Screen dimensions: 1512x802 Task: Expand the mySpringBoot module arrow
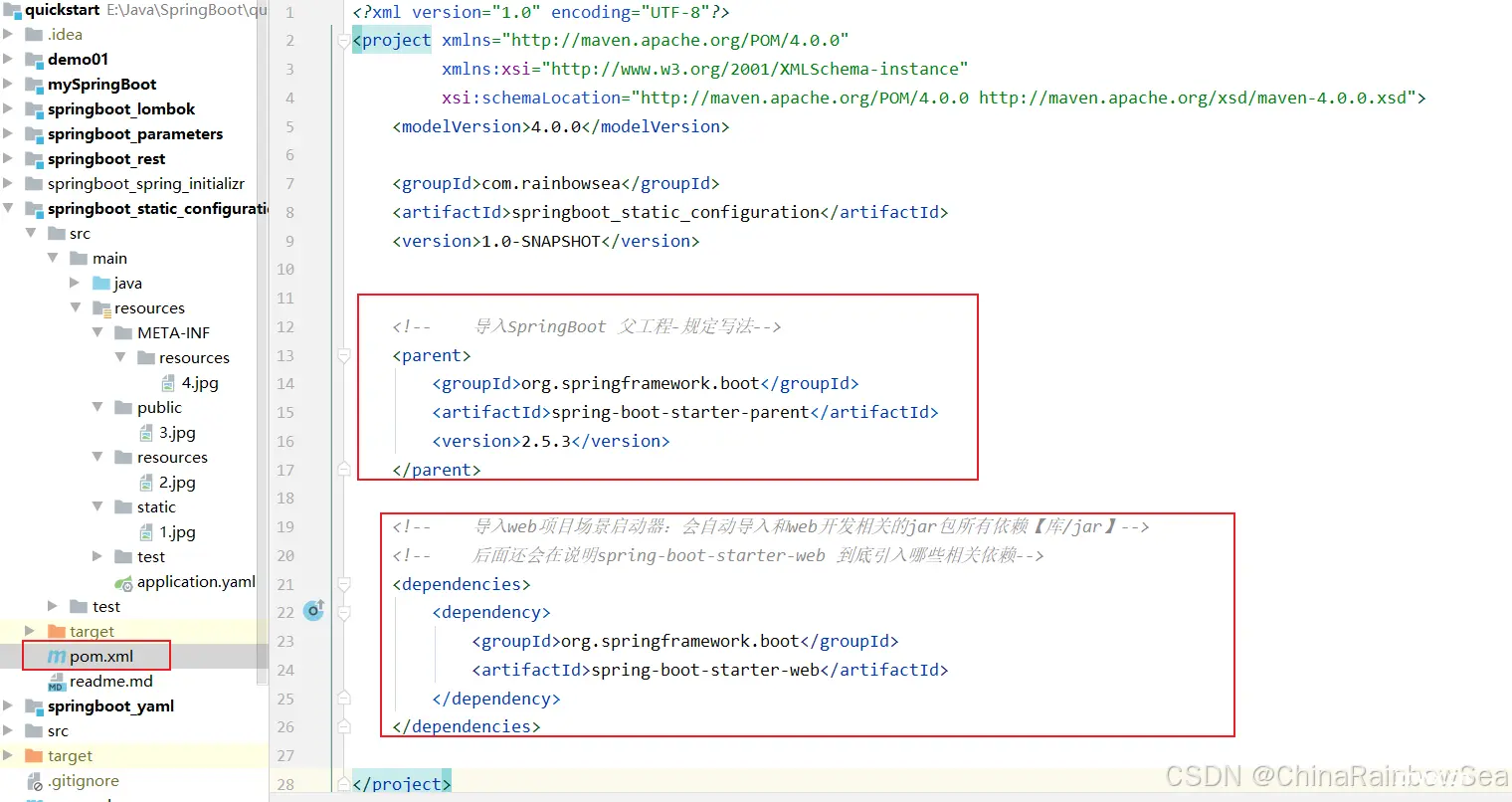(x=9, y=84)
